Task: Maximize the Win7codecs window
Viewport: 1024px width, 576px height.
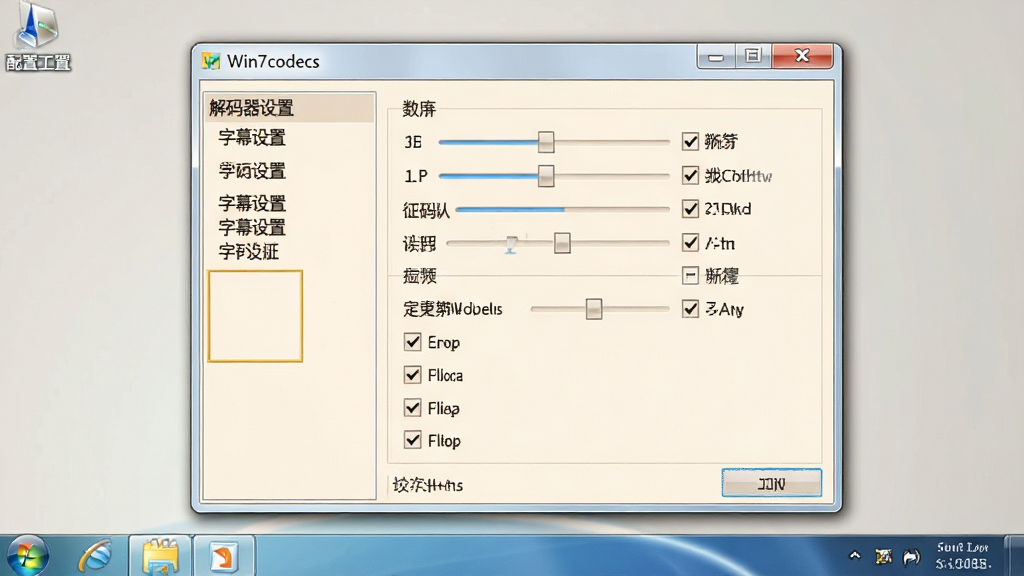Action: [x=753, y=57]
